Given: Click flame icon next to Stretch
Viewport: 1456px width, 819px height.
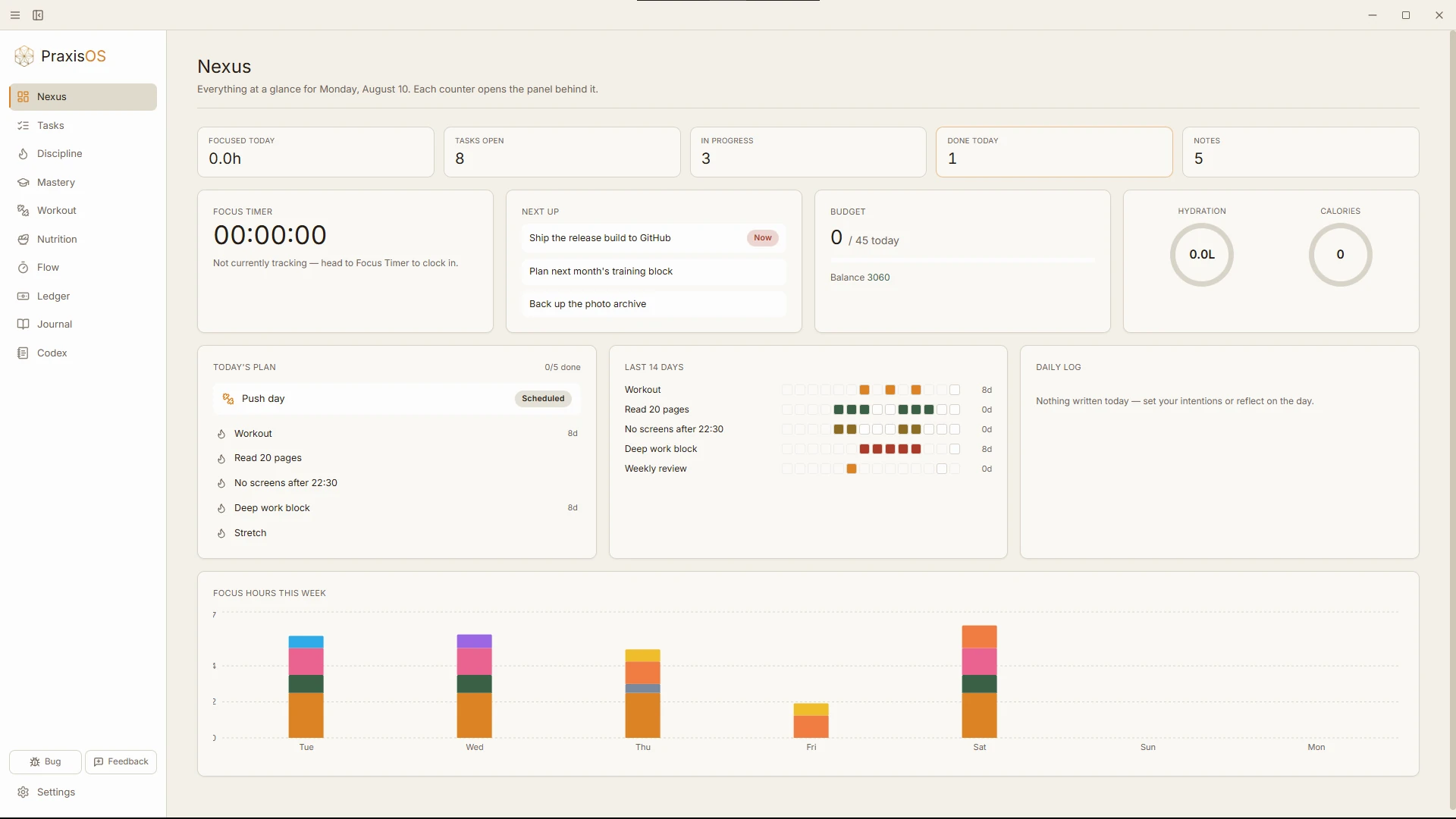Looking at the screenshot, I should click(x=221, y=534).
